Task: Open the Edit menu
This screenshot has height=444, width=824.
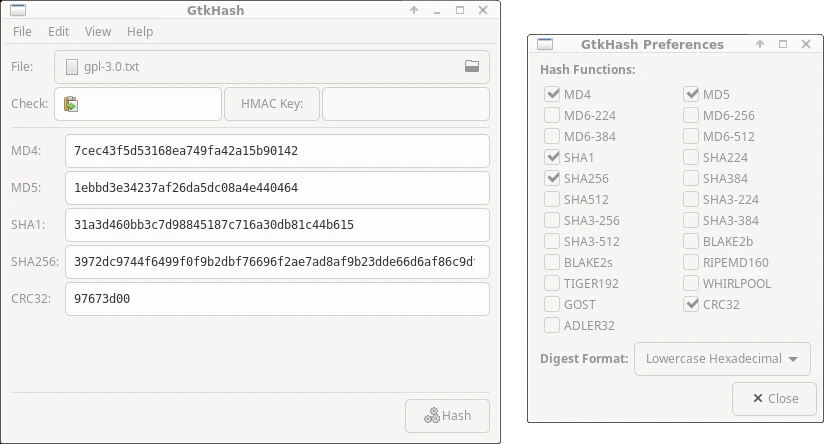Action: [58, 32]
